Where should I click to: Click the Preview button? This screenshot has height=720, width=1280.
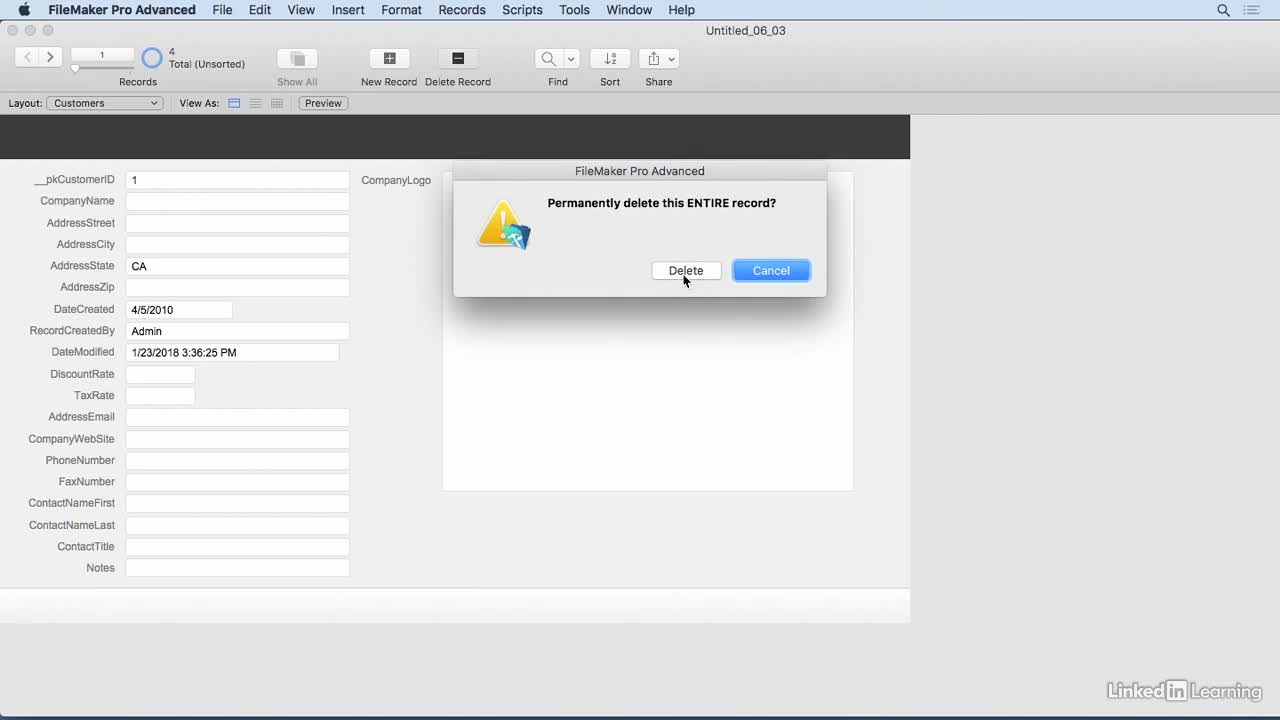323,103
